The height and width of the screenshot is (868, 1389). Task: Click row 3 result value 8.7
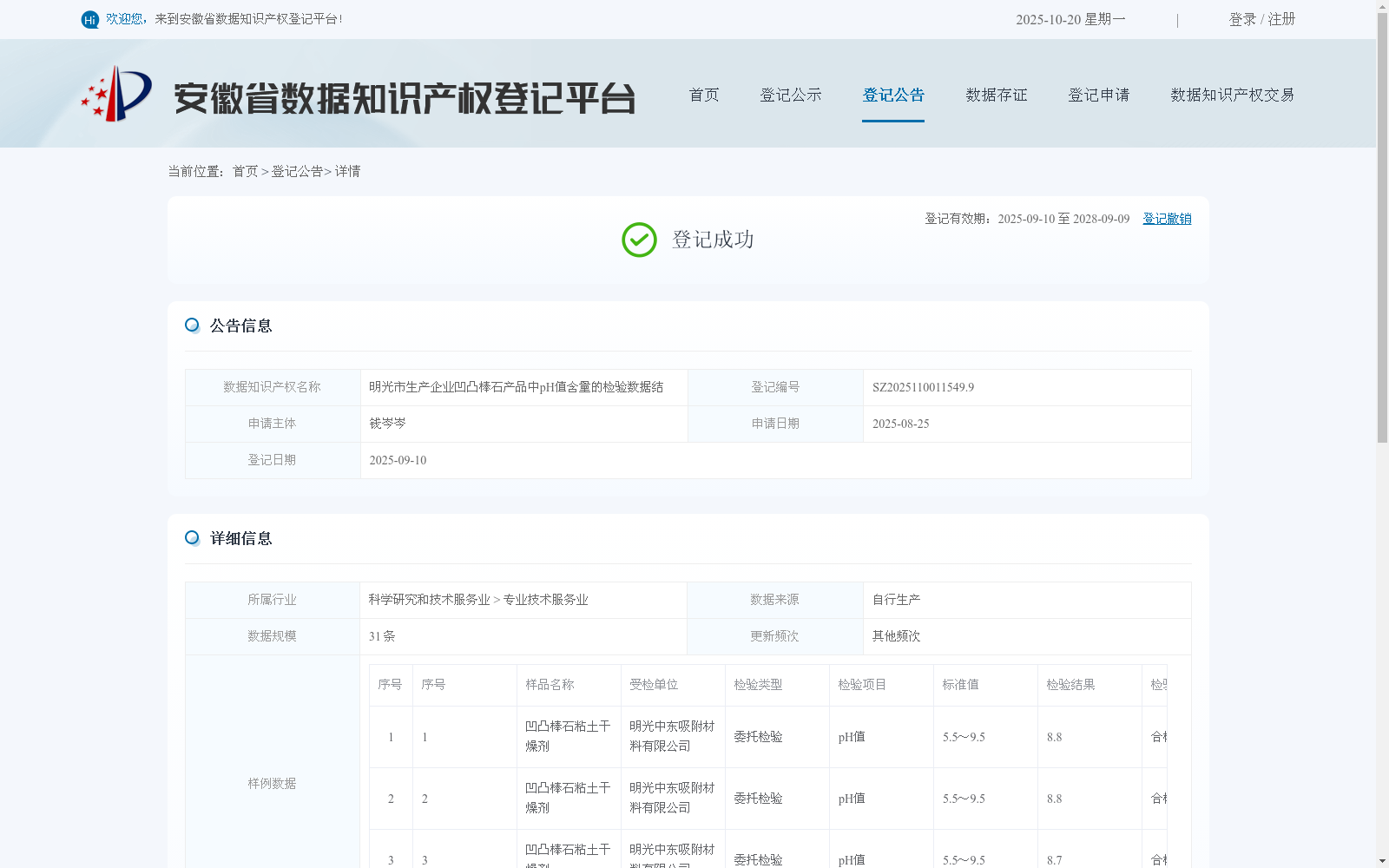(1054, 860)
